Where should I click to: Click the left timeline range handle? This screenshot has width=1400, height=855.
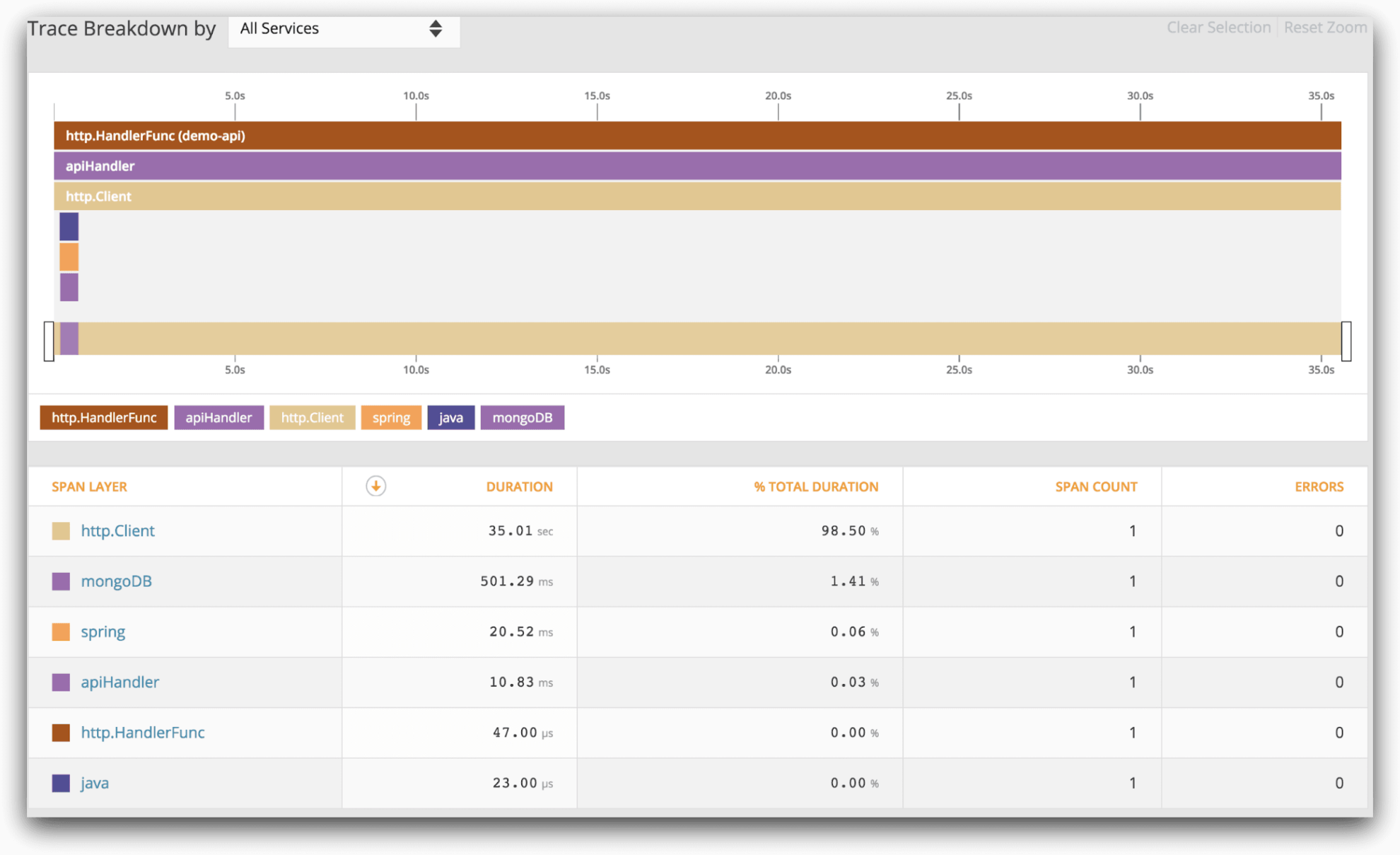point(48,340)
